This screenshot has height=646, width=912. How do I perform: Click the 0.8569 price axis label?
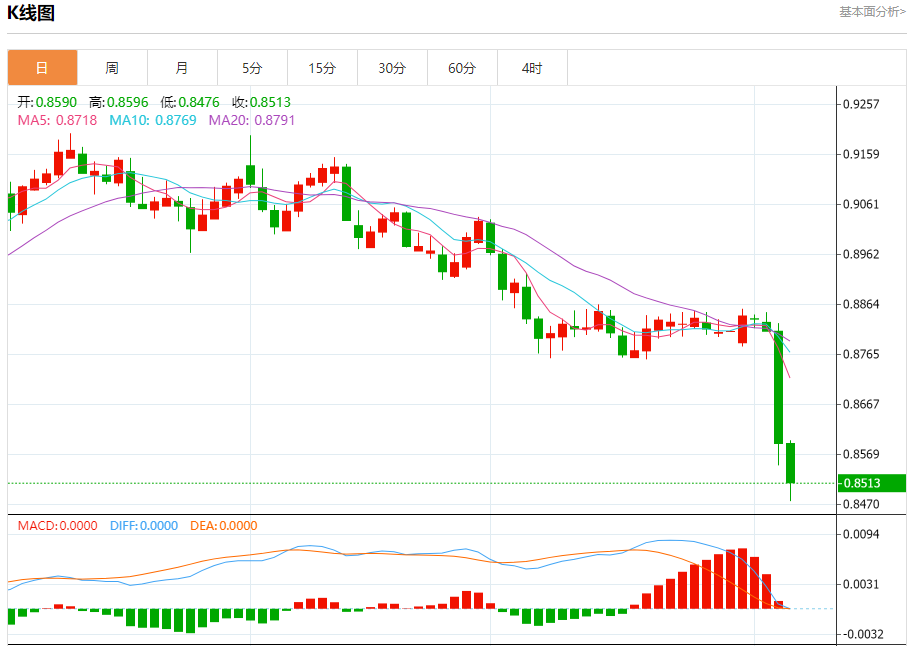(x=861, y=454)
